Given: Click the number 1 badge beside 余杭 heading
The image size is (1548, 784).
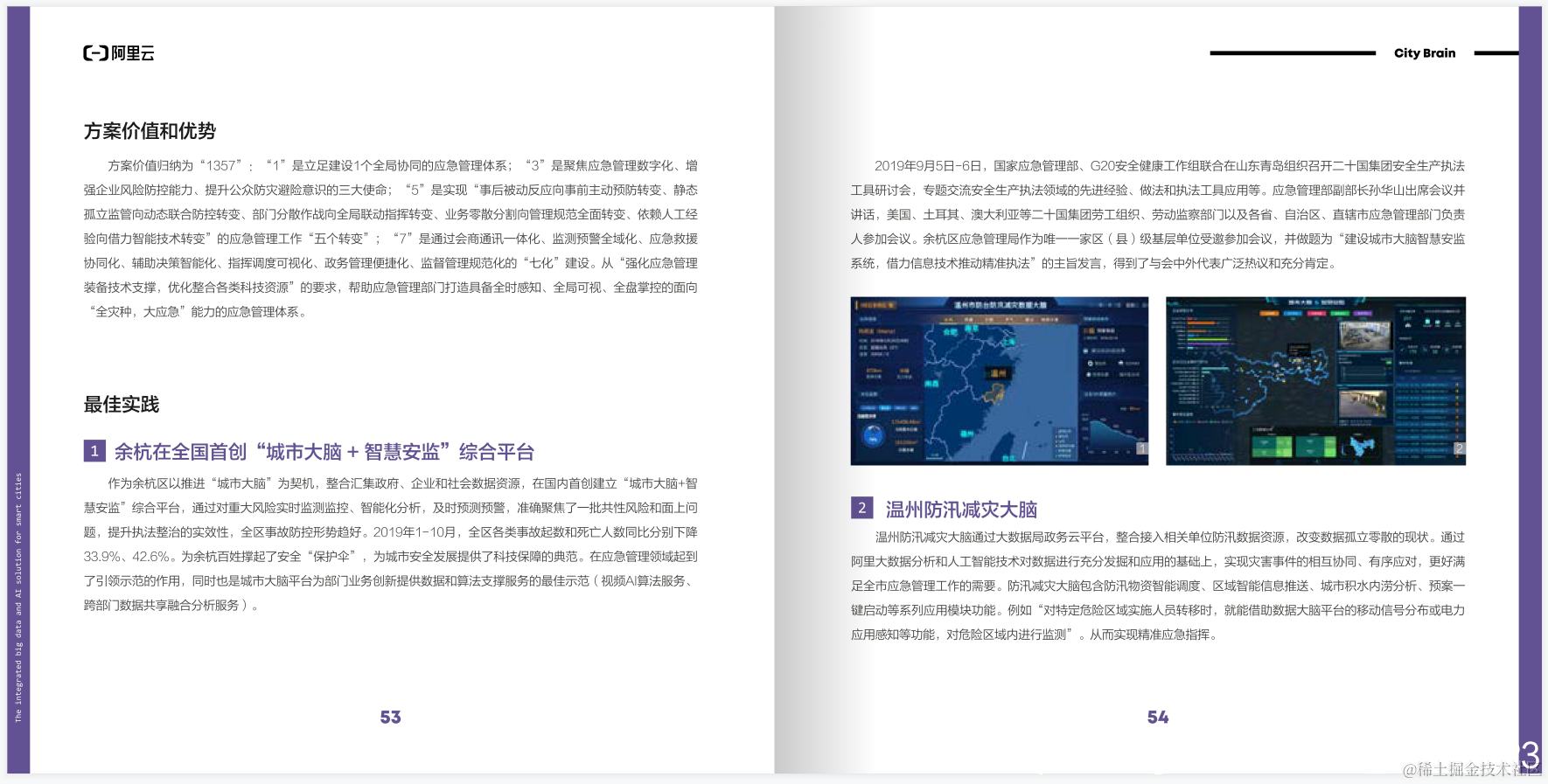Looking at the screenshot, I should pos(94,451).
